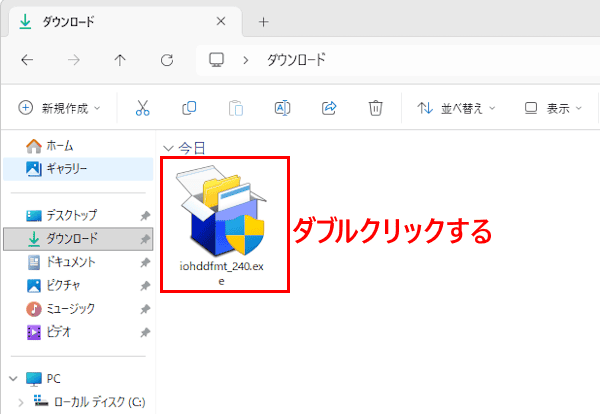Add a new Explorer tab

point(263,22)
